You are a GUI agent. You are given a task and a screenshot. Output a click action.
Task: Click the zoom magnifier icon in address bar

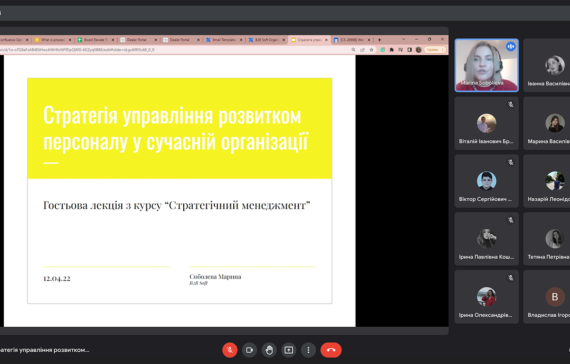point(353,50)
